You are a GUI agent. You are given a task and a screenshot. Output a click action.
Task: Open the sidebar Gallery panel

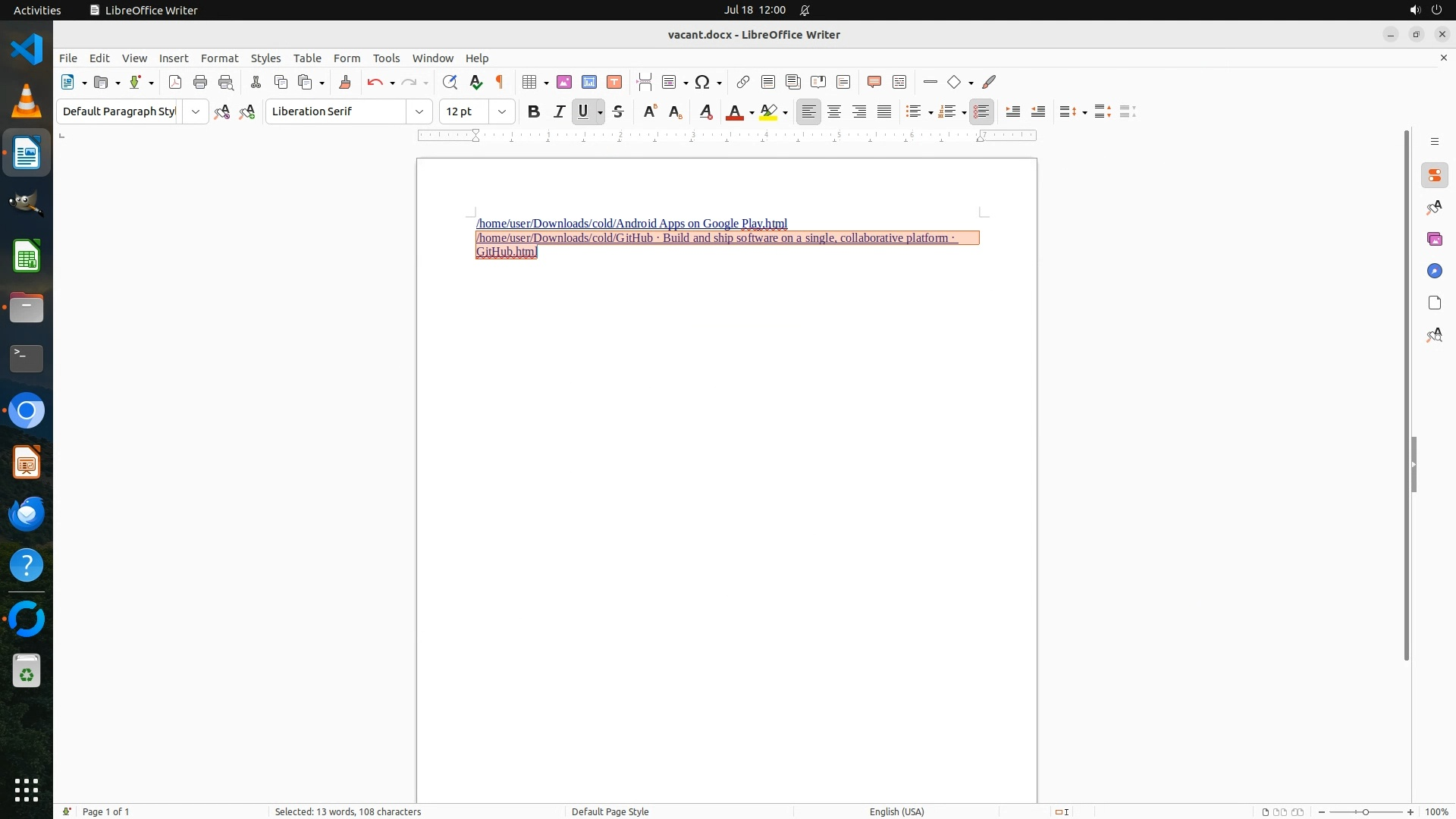pos(1434,239)
